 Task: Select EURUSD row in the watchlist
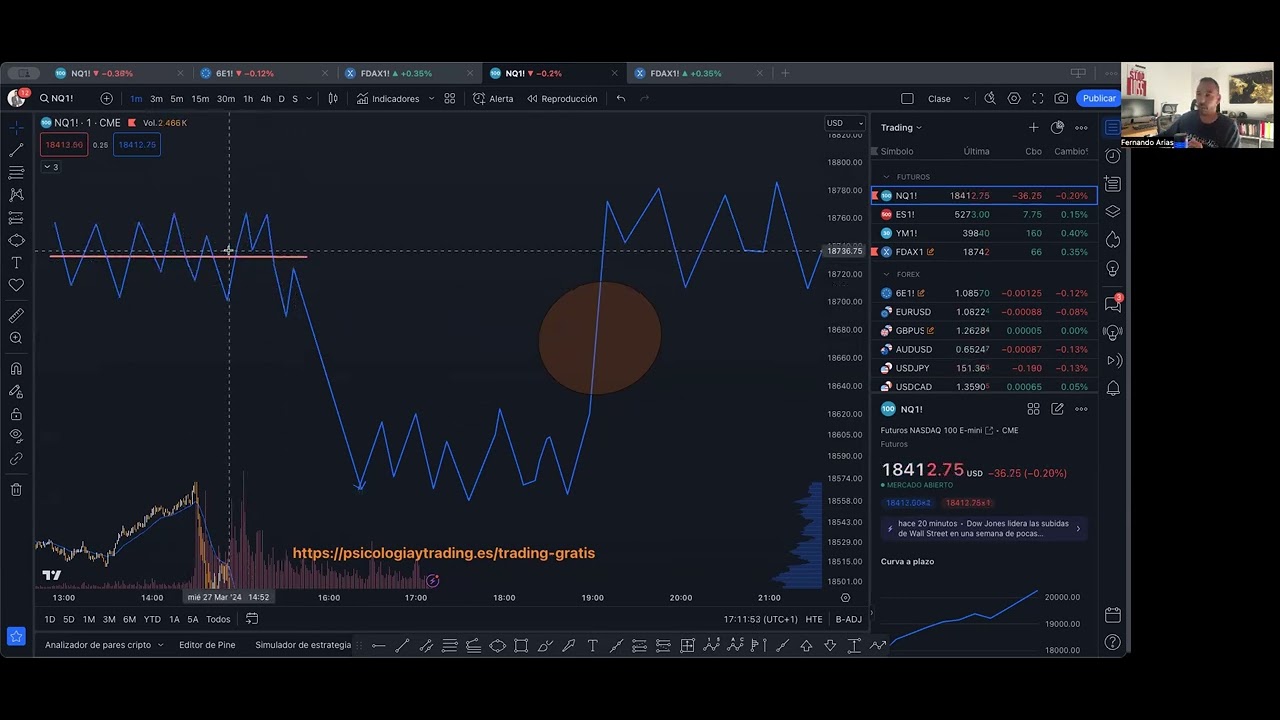pos(984,312)
